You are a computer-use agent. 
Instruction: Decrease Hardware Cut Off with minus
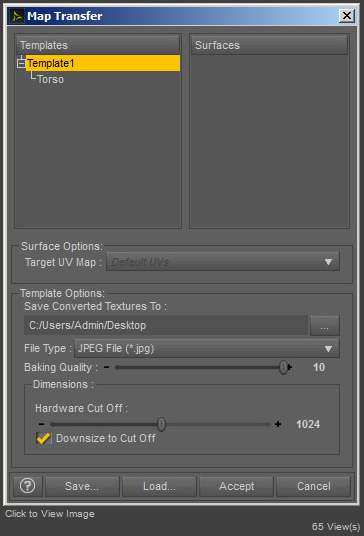click(x=42, y=424)
